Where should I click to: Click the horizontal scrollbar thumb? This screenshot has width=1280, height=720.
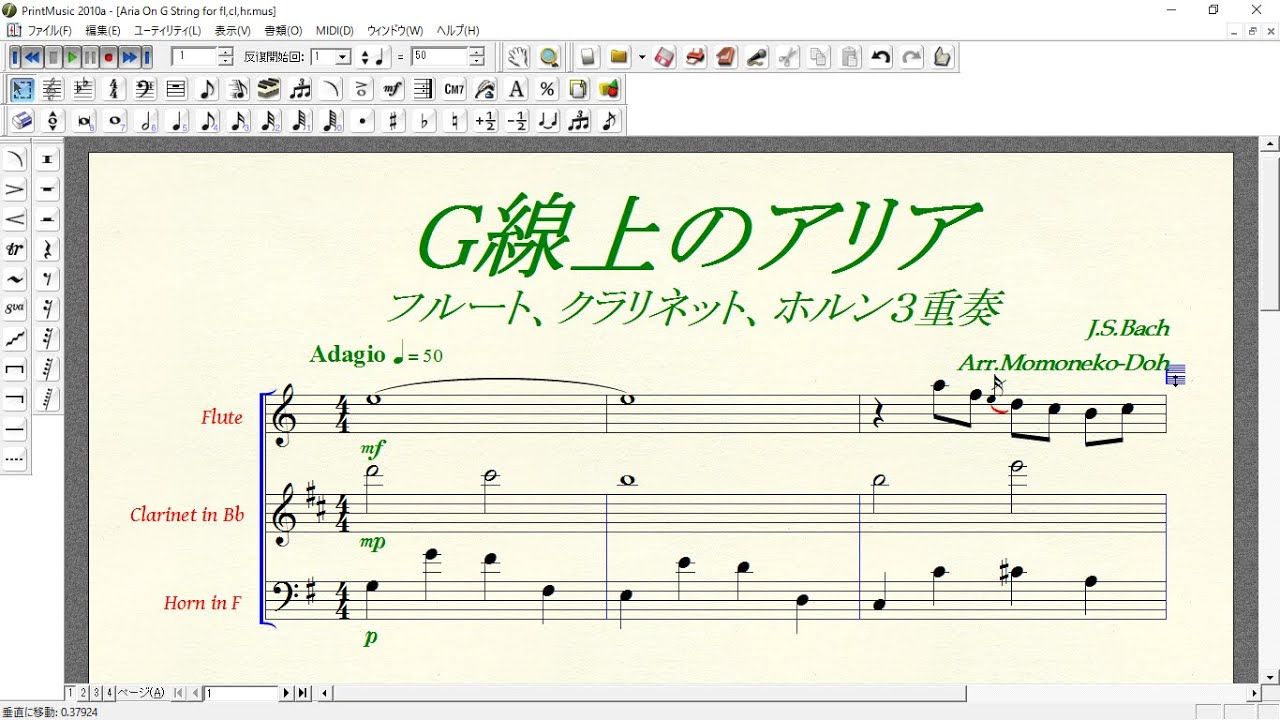click(651, 692)
